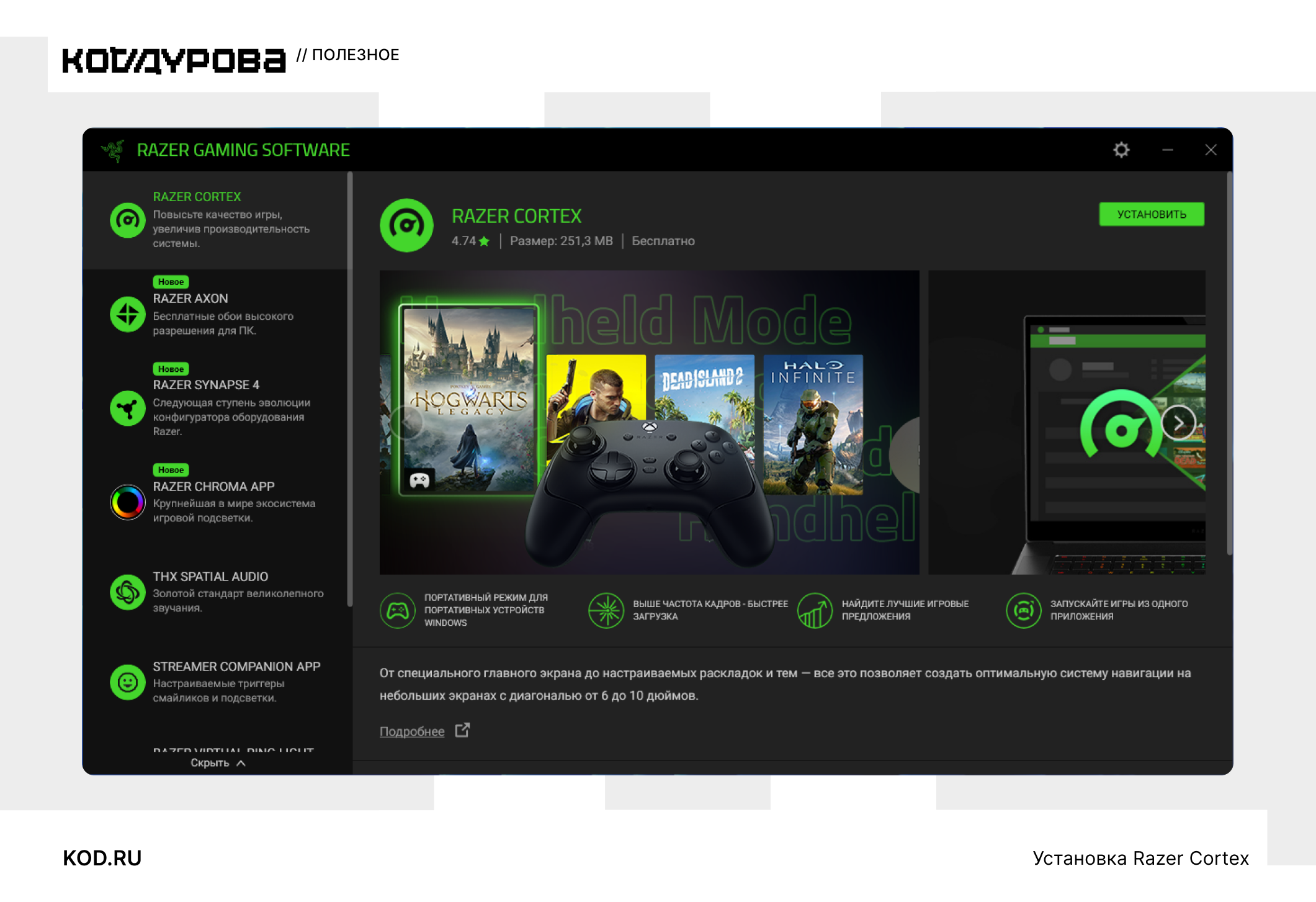Select RAZER CORTEX title in sidebar

[197, 196]
